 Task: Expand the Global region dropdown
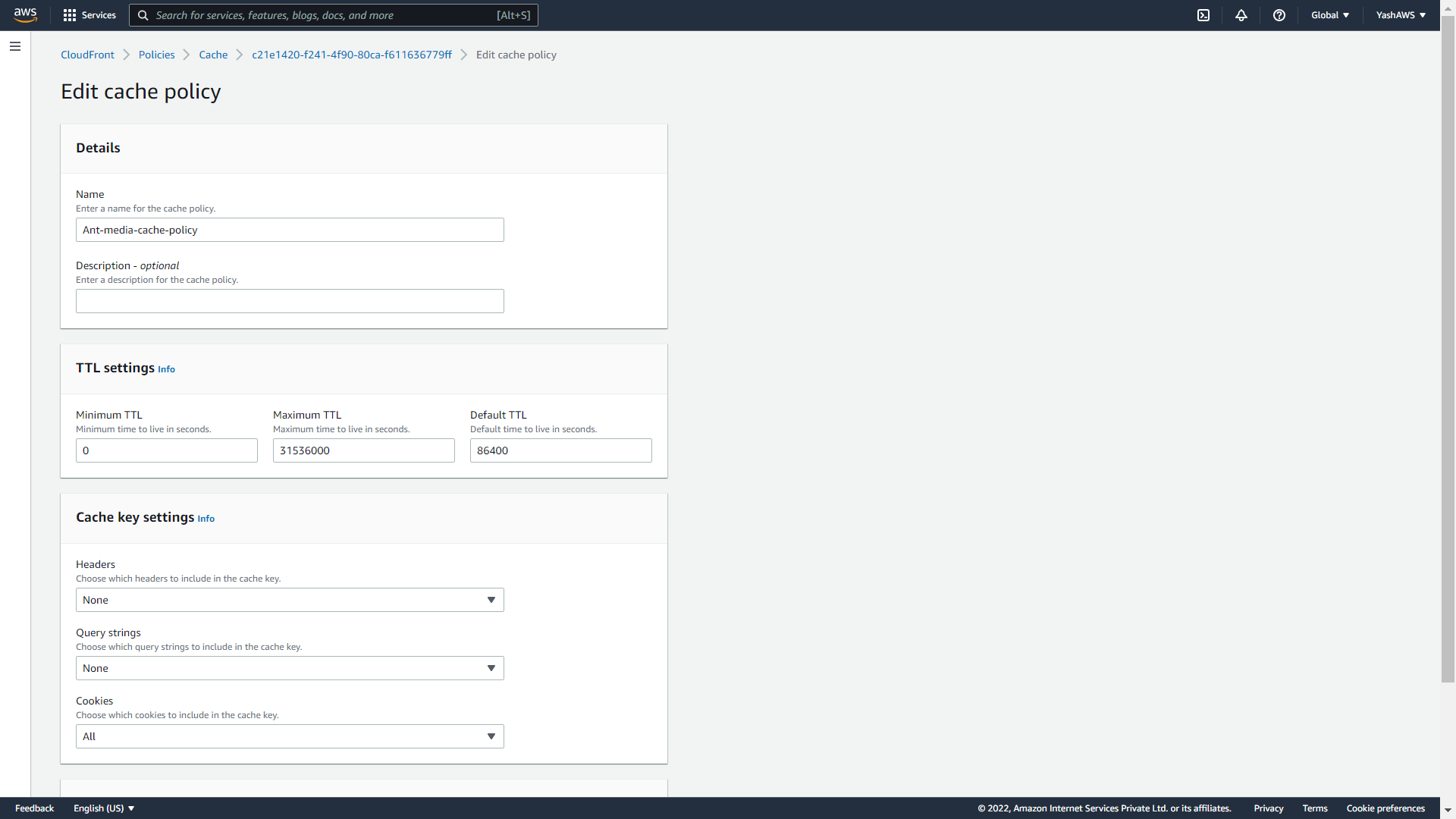coord(1330,15)
